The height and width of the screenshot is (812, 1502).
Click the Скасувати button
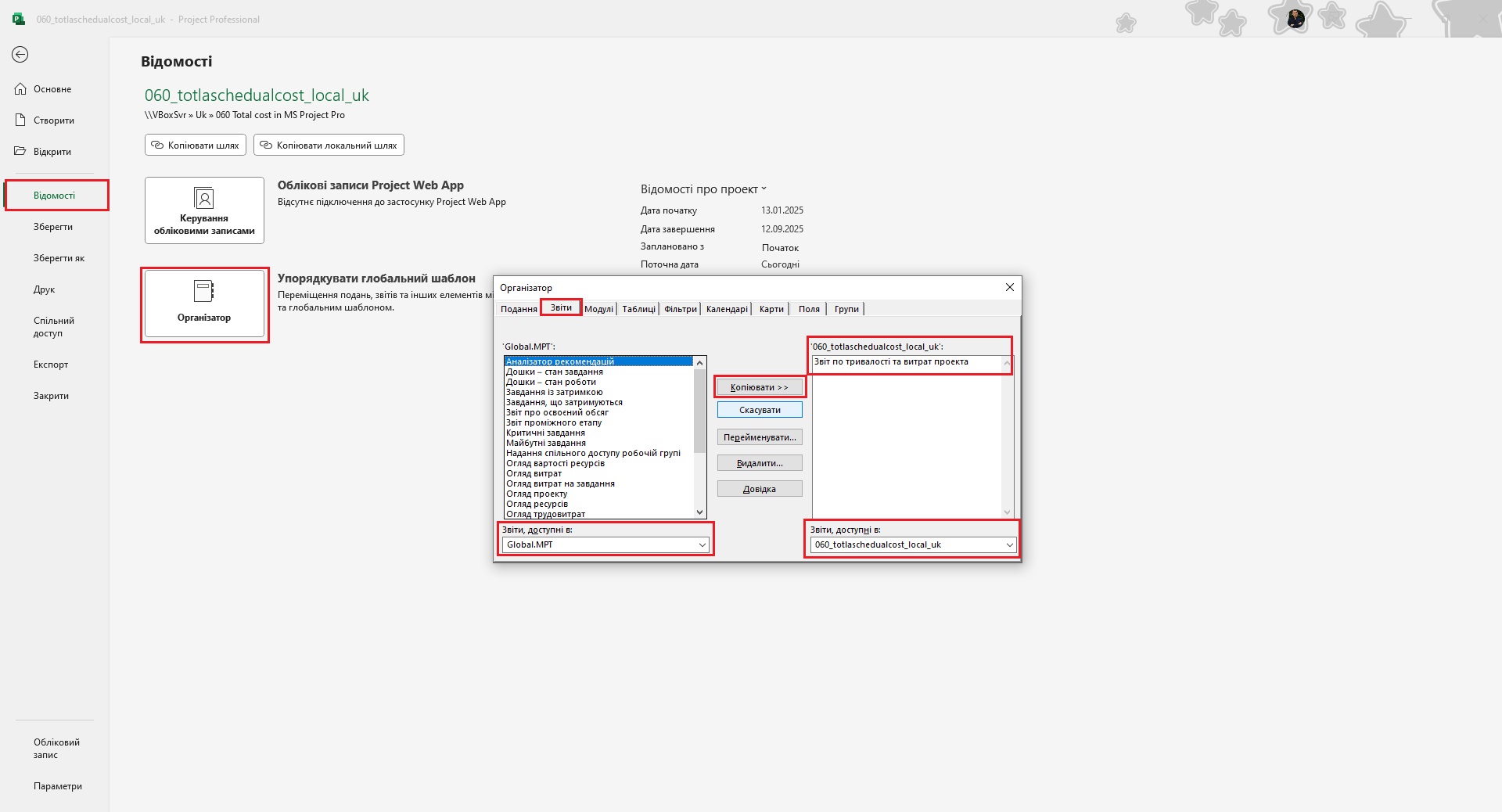pos(760,410)
